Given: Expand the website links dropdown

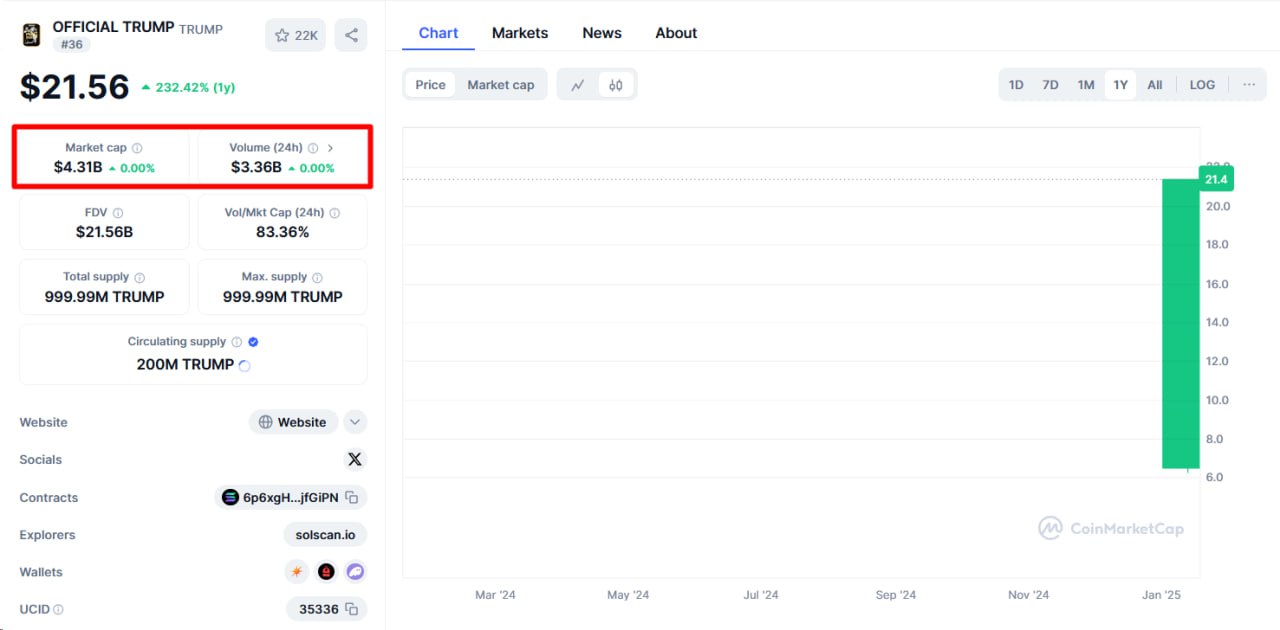Looking at the screenshot, I should (355, 422).
